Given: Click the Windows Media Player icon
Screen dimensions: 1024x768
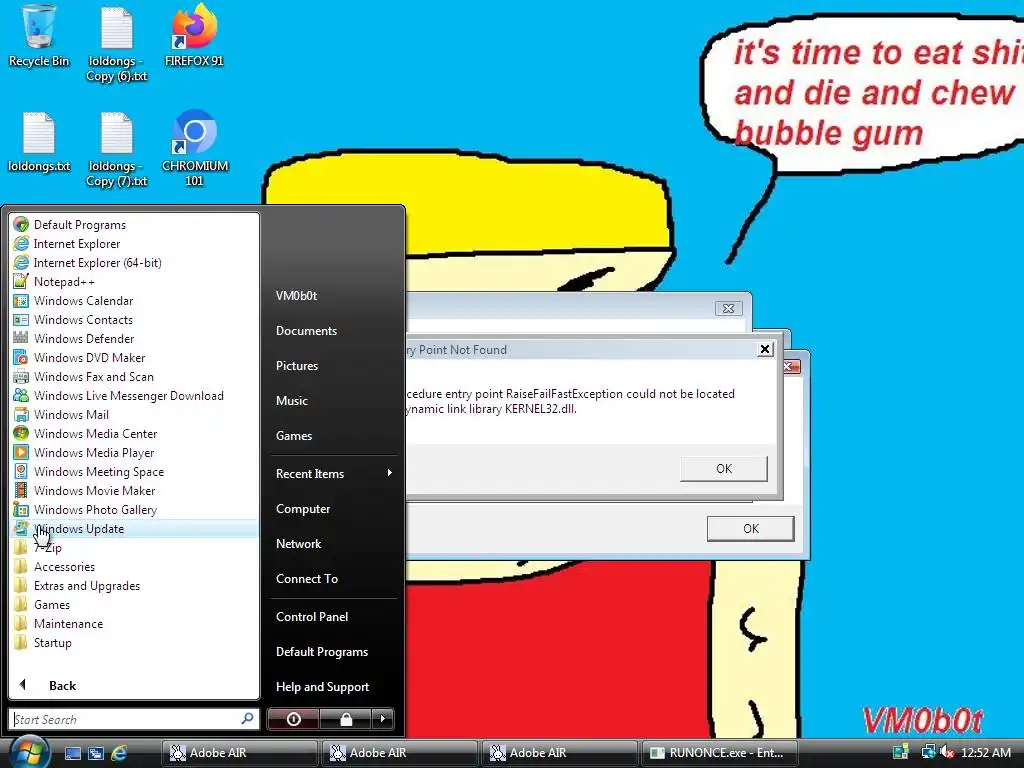Looking at the screenshot, I should tap(21, 452).
